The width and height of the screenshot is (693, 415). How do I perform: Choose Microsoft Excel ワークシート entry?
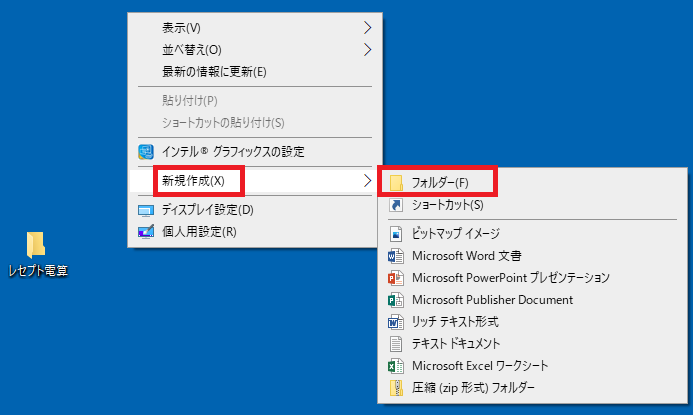[532, 366]
